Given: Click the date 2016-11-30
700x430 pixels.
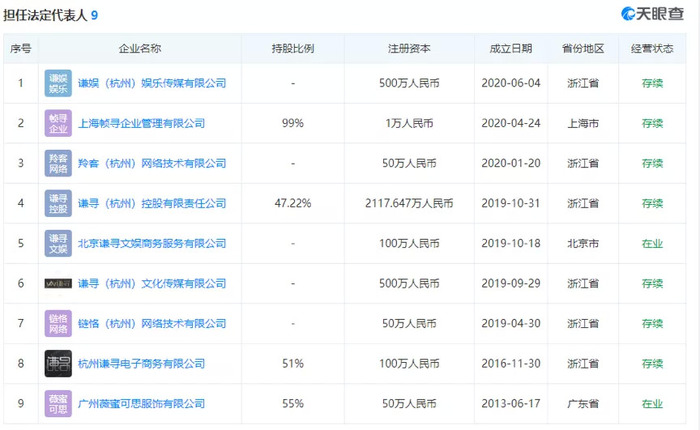Looking at the screenshot, I should tap(511, 363).
